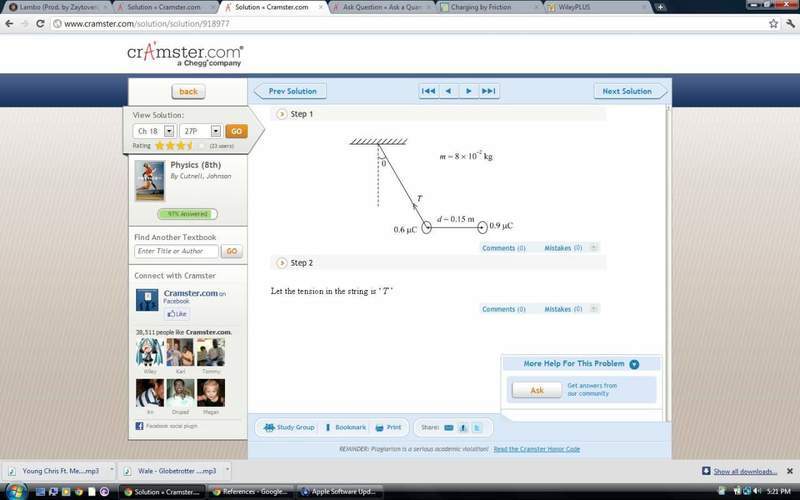Viewport: 800px width, 500px height.
Task: Open Apple Software Update taskbar window
Action: click(339, 491)
